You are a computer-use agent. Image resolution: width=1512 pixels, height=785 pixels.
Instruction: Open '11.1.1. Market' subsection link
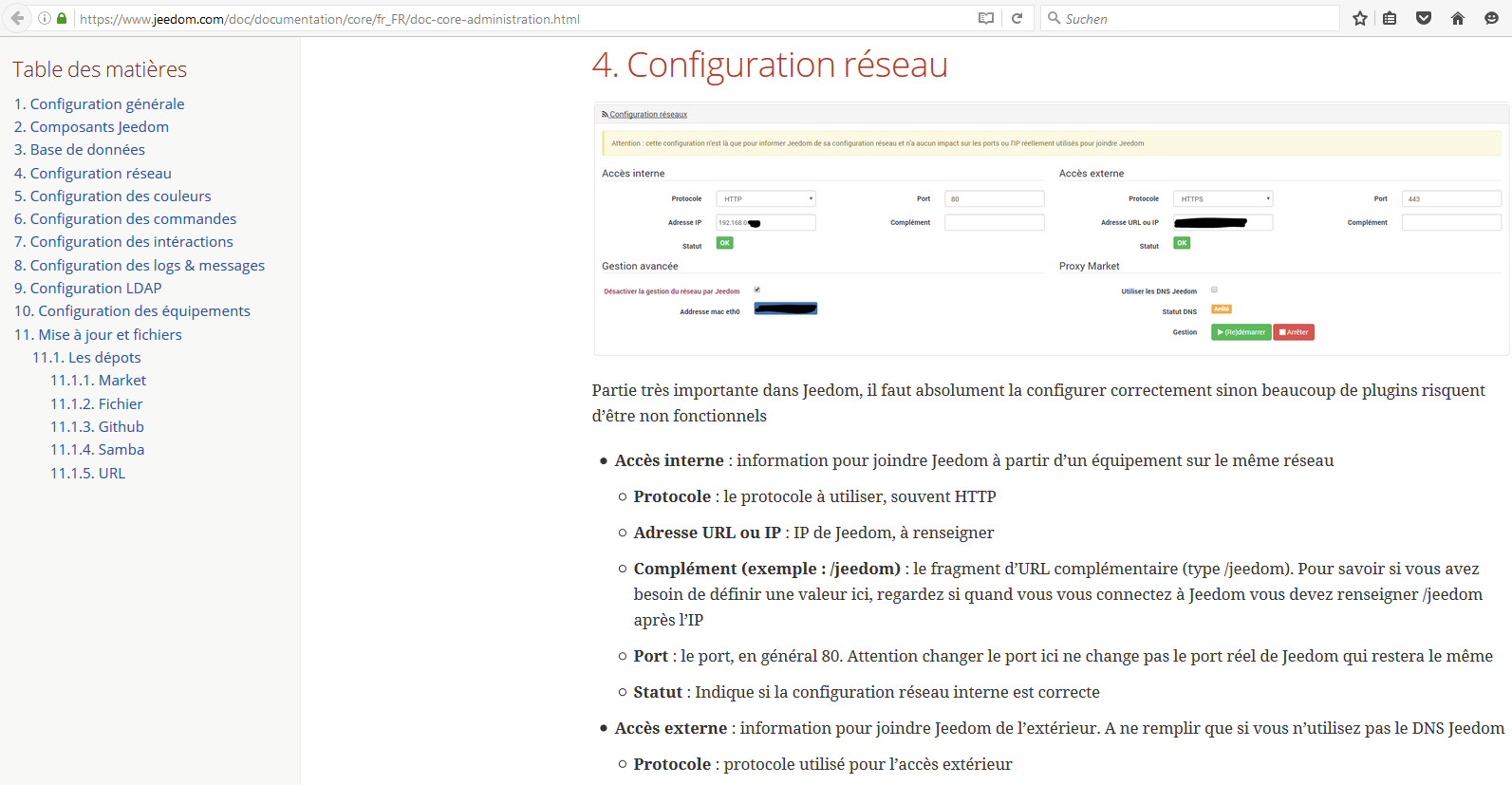click(x=98, y=380)
